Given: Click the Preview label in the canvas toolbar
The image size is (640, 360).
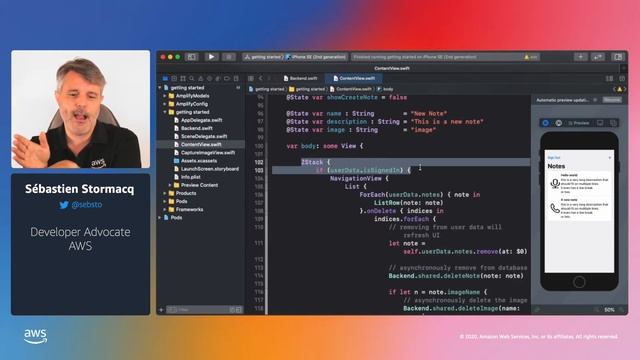Looking at the screenshot, I should pos(579,123).
